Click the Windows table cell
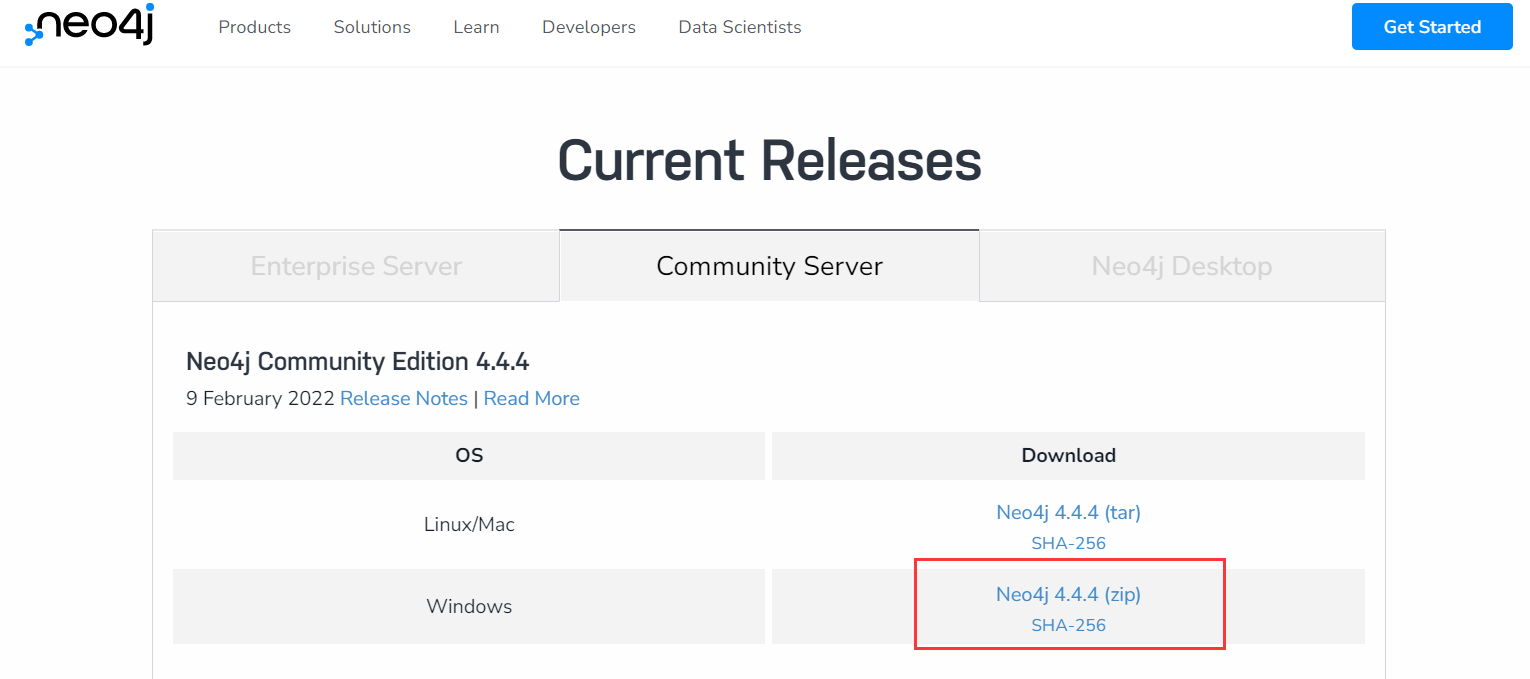 coord(469,607)
